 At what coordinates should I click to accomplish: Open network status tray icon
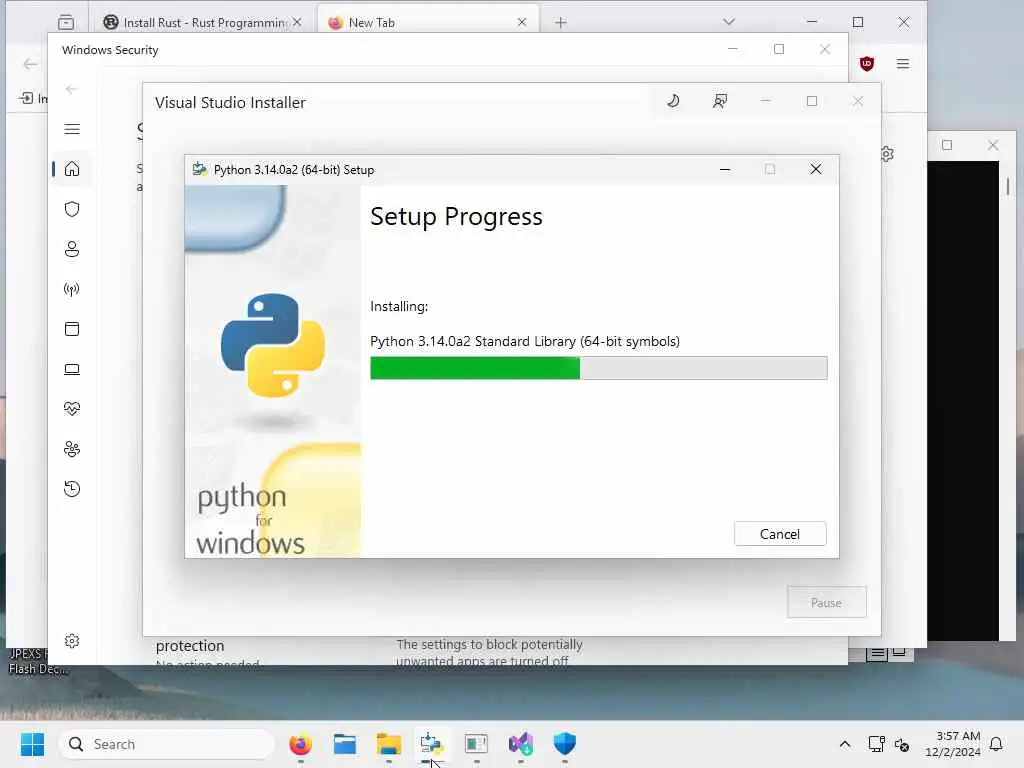click(876, 744)
